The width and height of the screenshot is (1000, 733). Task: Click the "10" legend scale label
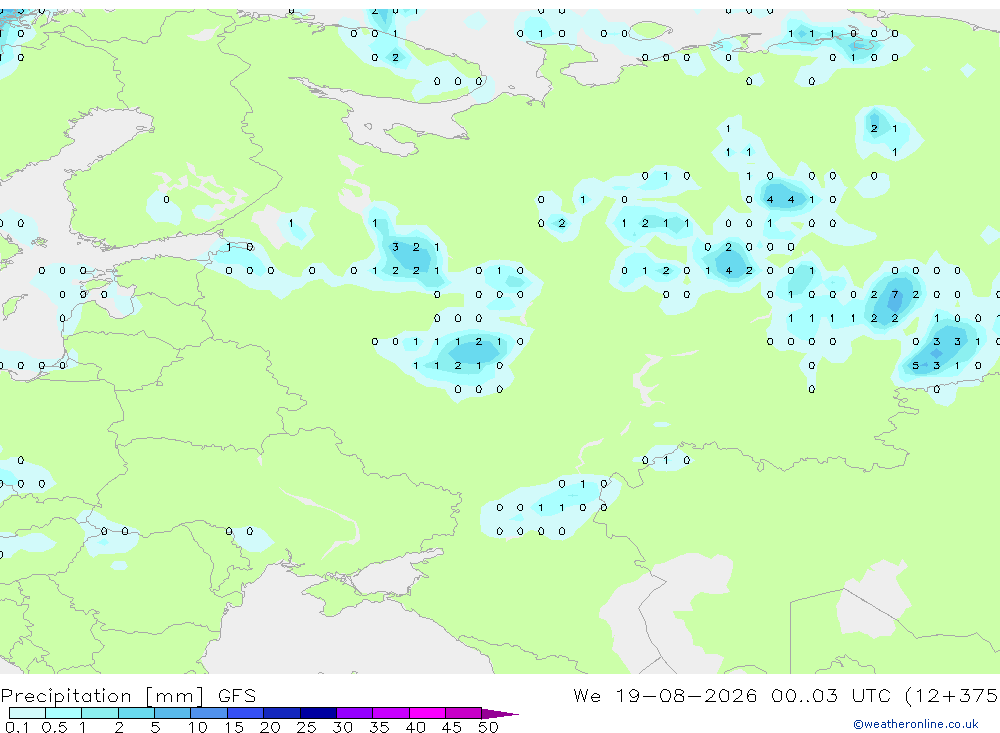click(197, 727)
